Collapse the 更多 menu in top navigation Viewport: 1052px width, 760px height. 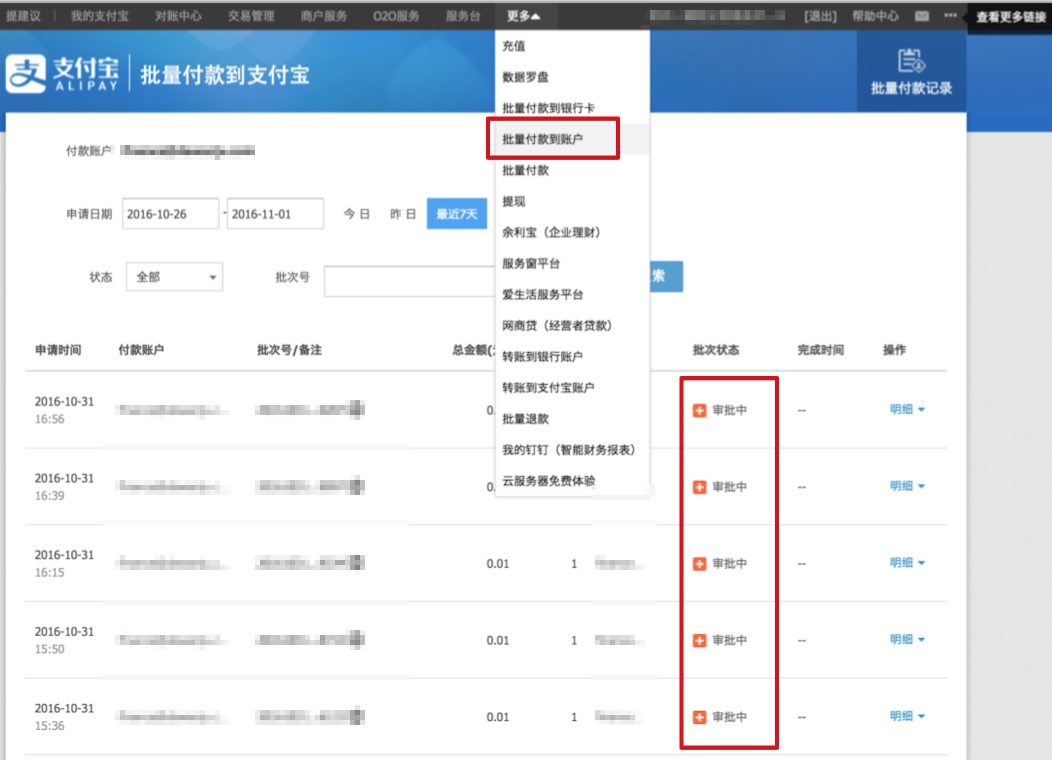coord(523,16)
